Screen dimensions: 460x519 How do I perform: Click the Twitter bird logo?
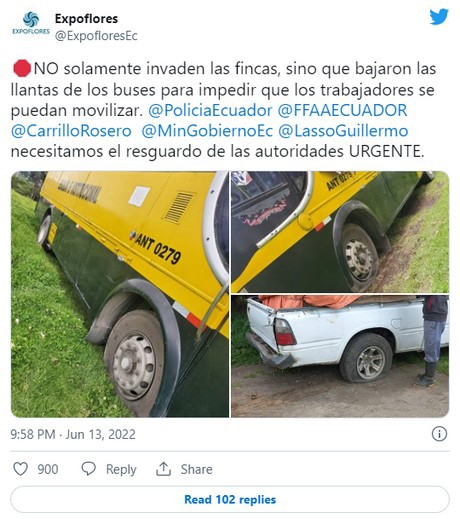(x=439, y=17)
